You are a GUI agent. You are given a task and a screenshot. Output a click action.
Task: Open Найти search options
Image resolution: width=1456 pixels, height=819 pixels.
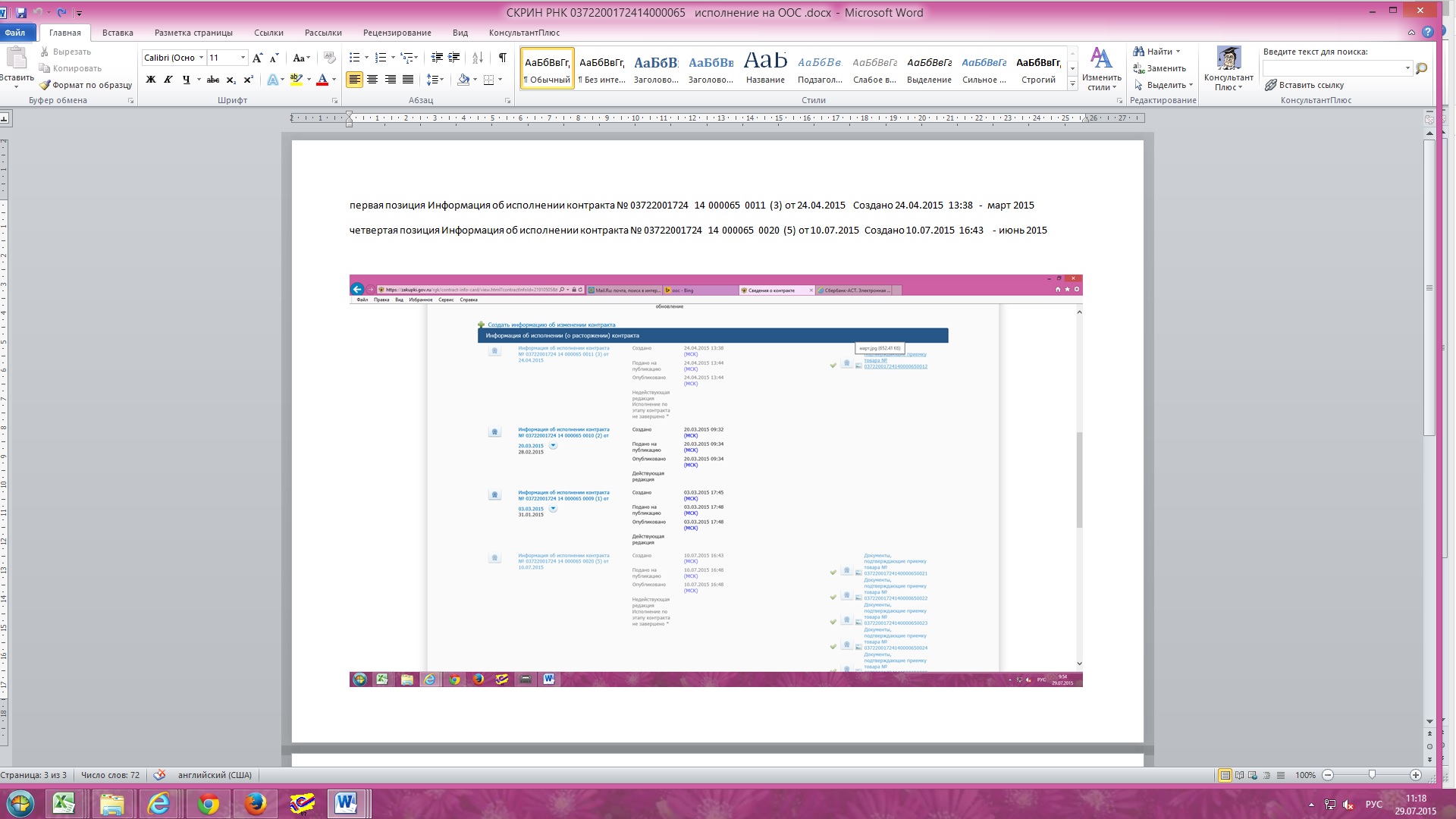pyautogui.click(x=1156, y=52)
